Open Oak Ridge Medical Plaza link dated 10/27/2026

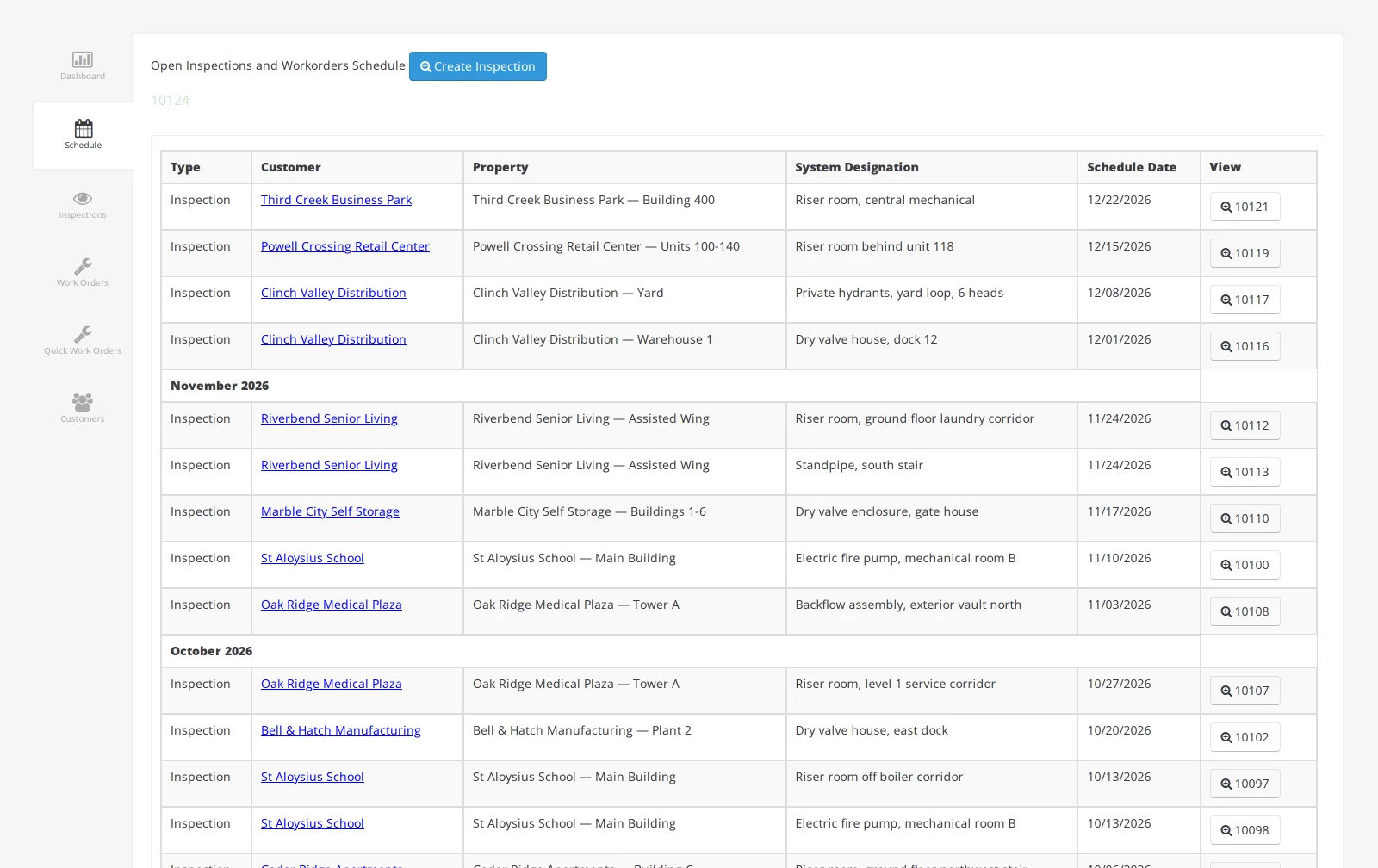pos(332,684)
